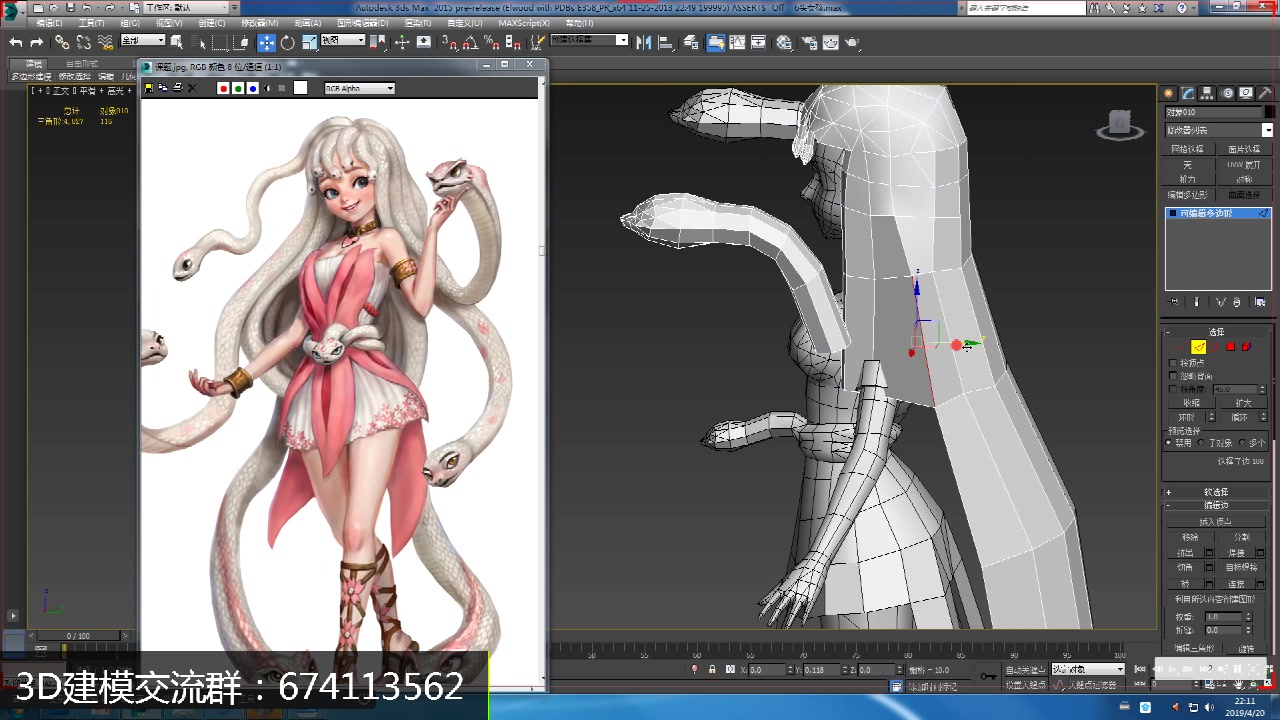
Task: Select the Bind to Space Warp tool
Action: point(105,42)
